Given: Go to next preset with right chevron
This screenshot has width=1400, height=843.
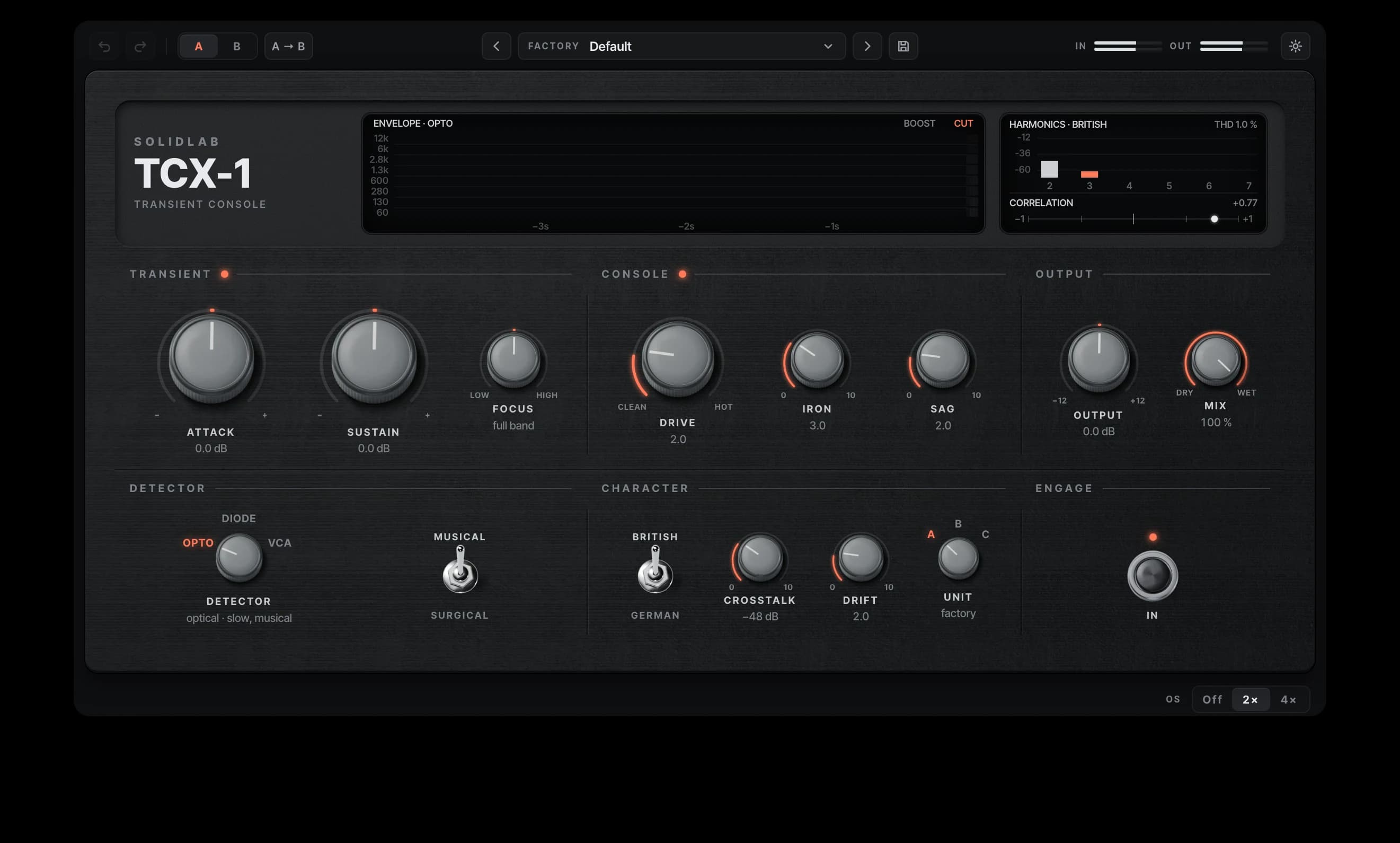Looking at the screenshot, I should 867,46.
